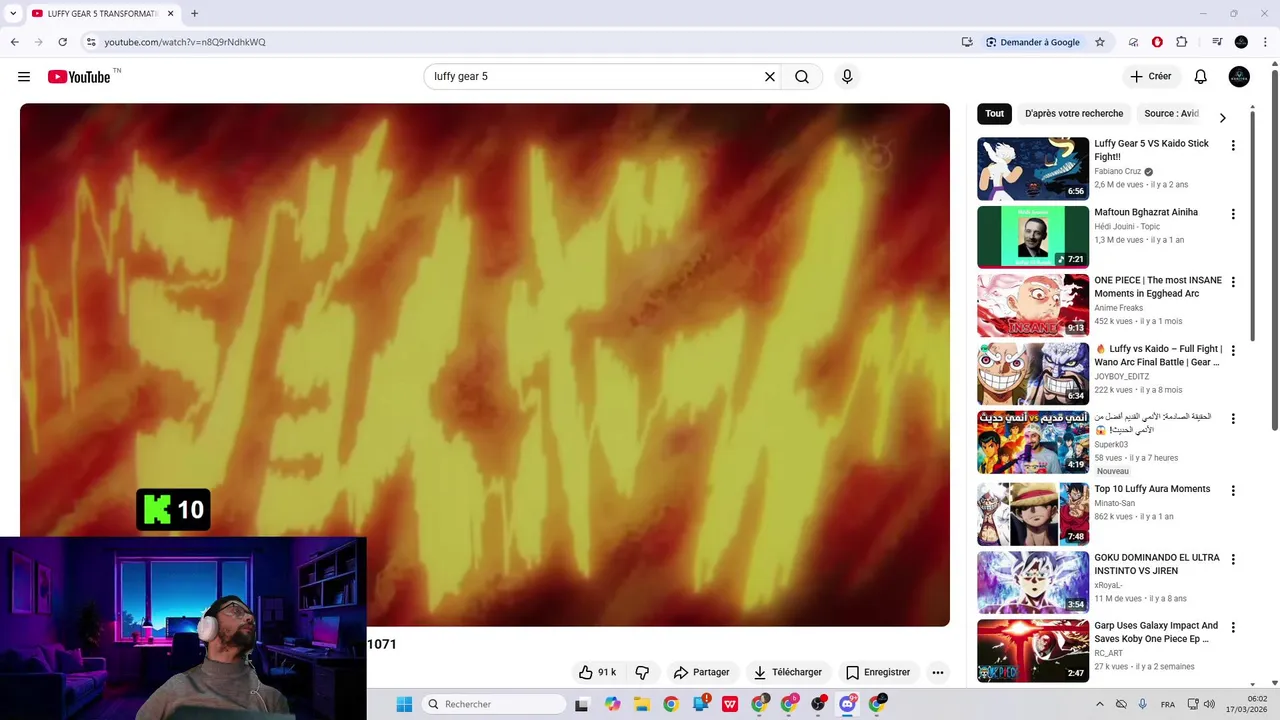
Task: Open options for Garp Uses Galaxy Impact video
Action: 1233,628
